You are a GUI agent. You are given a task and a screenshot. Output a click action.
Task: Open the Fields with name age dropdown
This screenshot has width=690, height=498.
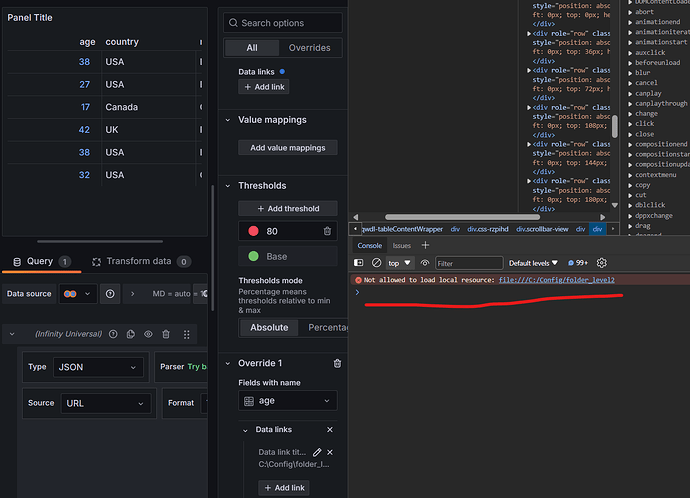pyautogui.click(x=288, y=401)
